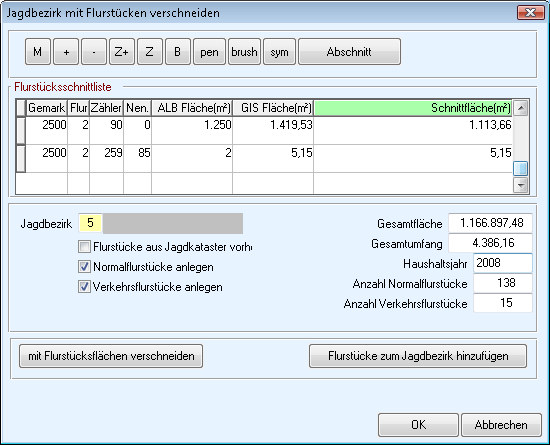Select the Z+ zoom tool button

tap(122, 52)
